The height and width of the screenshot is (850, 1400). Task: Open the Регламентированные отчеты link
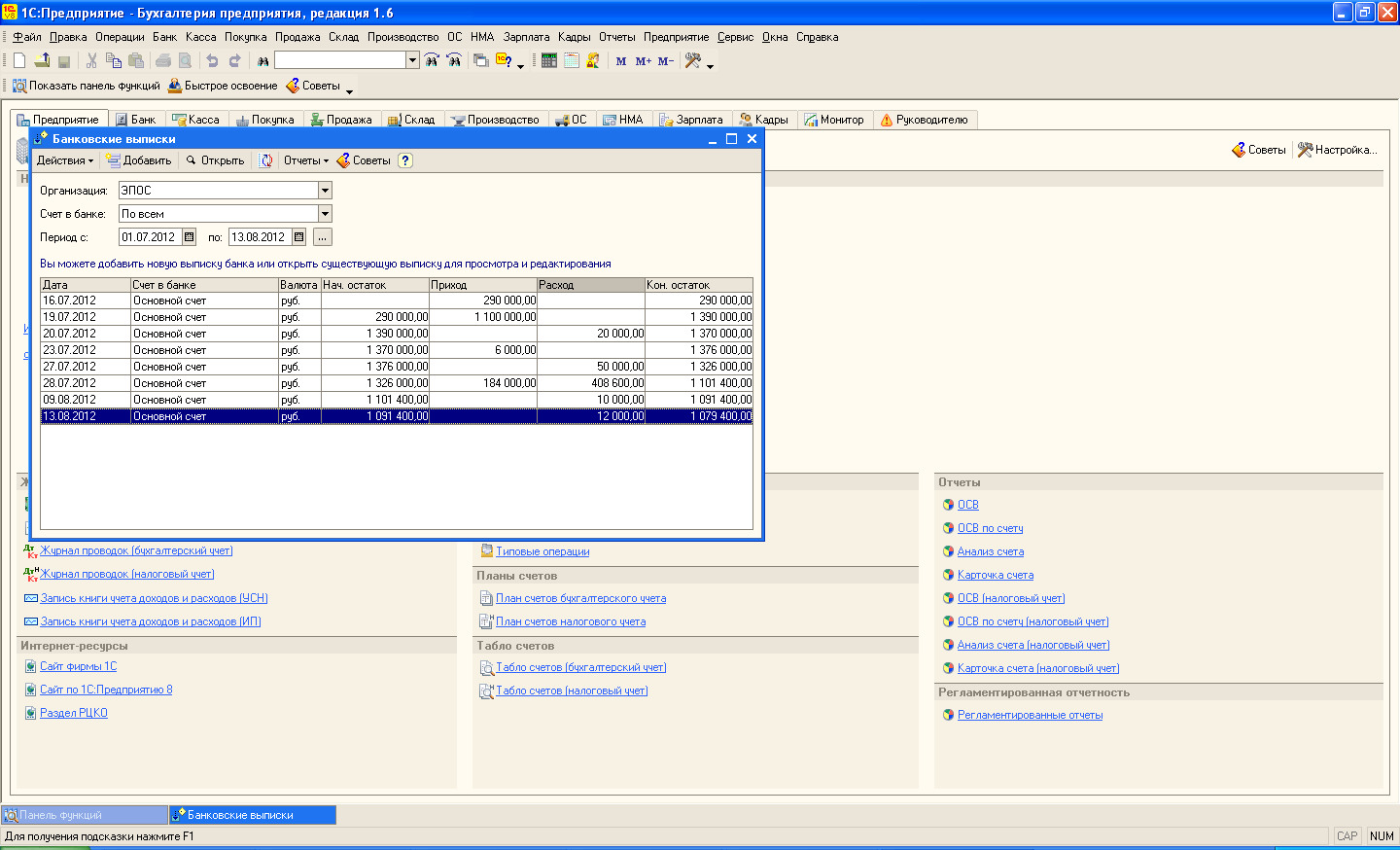tap(1030, 715)
